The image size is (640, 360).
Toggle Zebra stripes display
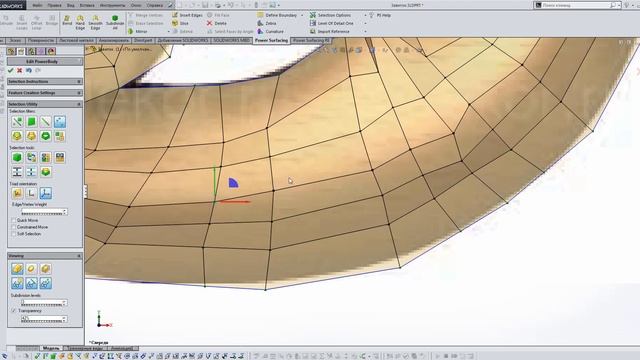[267, 23]
